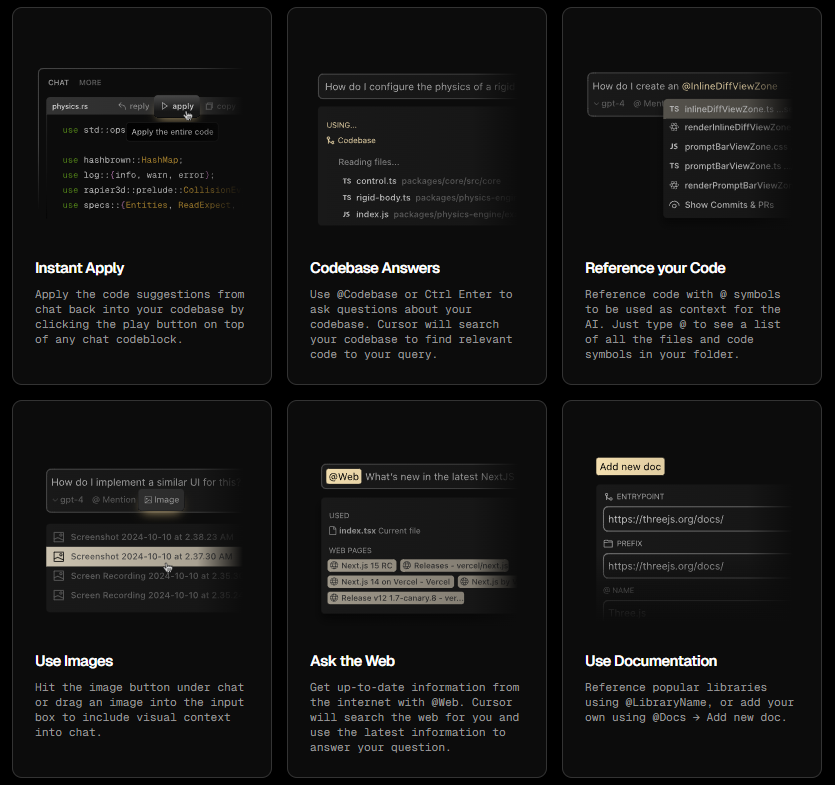Click the globe icon on Release v12 chip
This screenshot has height=785, width=835.
pos(334,598)
